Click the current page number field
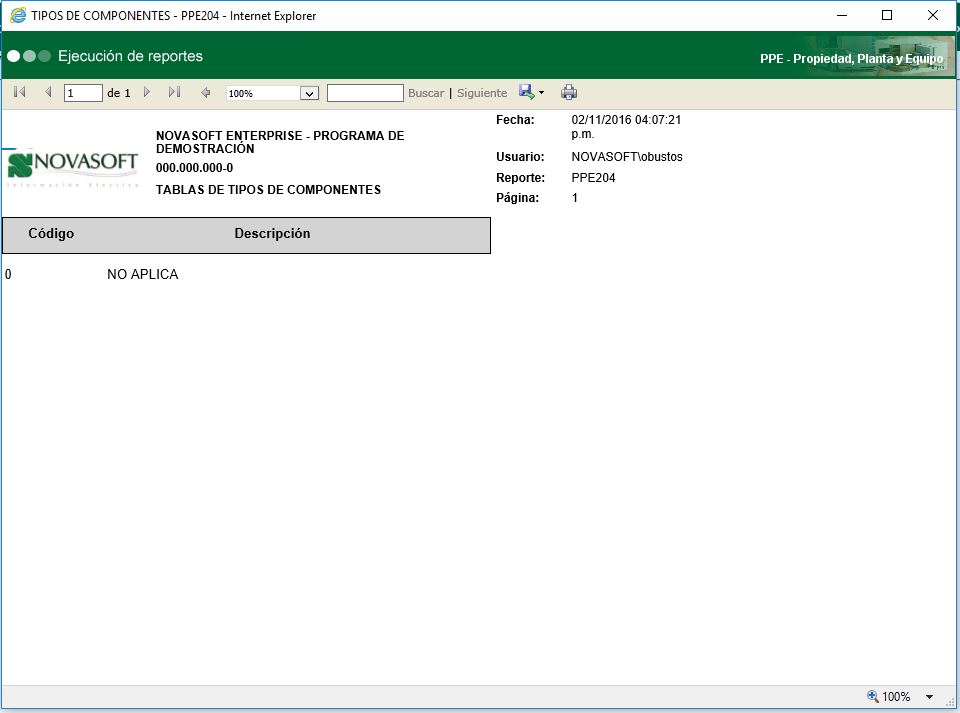 click(83, 93)
